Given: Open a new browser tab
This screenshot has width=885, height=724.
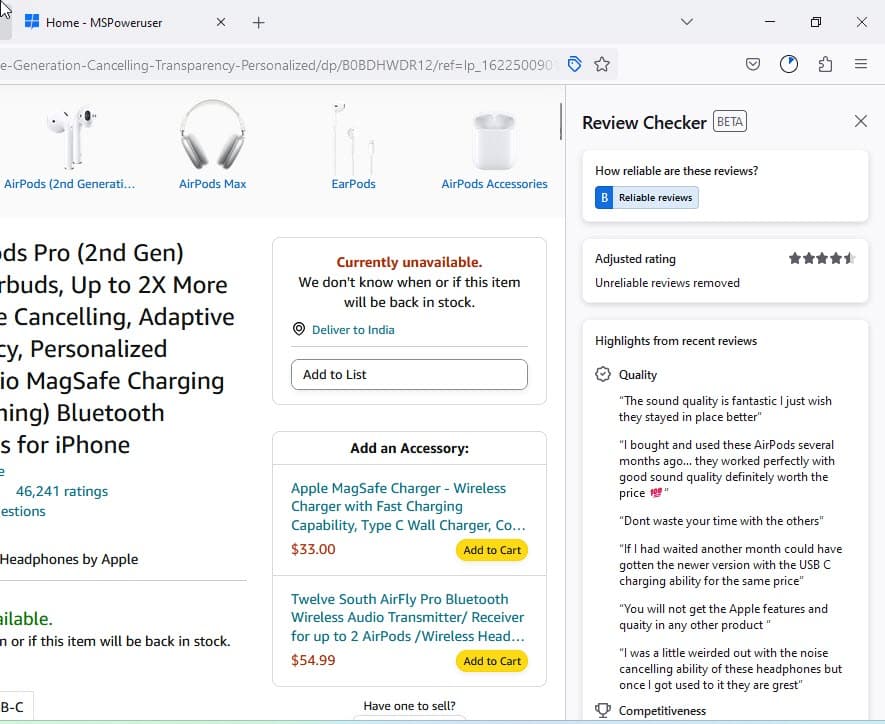Looking at the screenshot, I should [259, 22].
